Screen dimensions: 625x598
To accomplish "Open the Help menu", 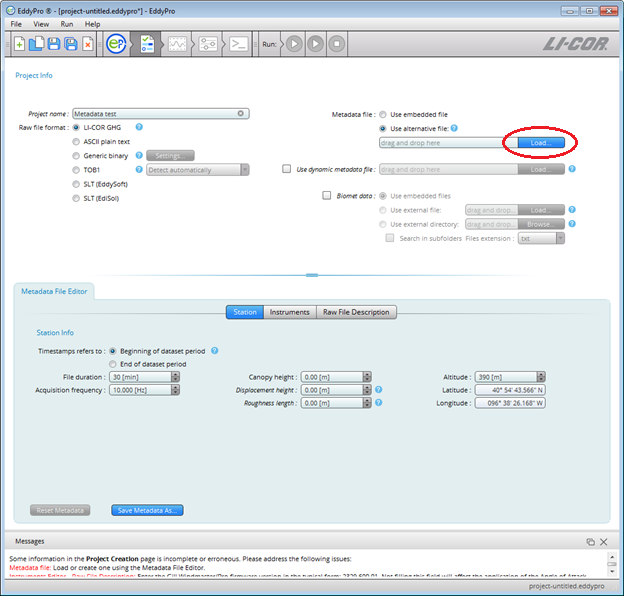I will [92, 24].
